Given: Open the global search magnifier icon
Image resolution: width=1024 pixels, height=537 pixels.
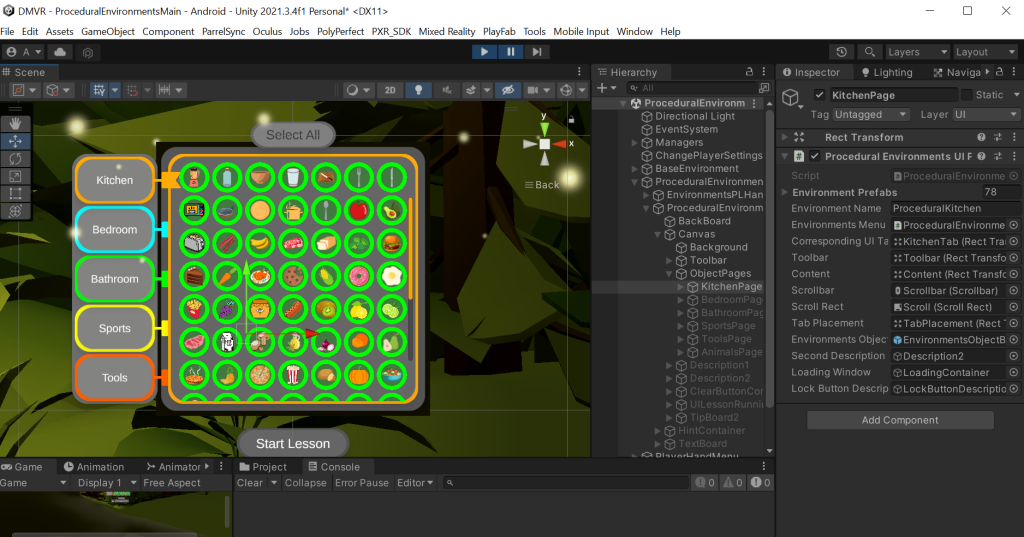Looking at the screenshot, I should tap(869, 52).
